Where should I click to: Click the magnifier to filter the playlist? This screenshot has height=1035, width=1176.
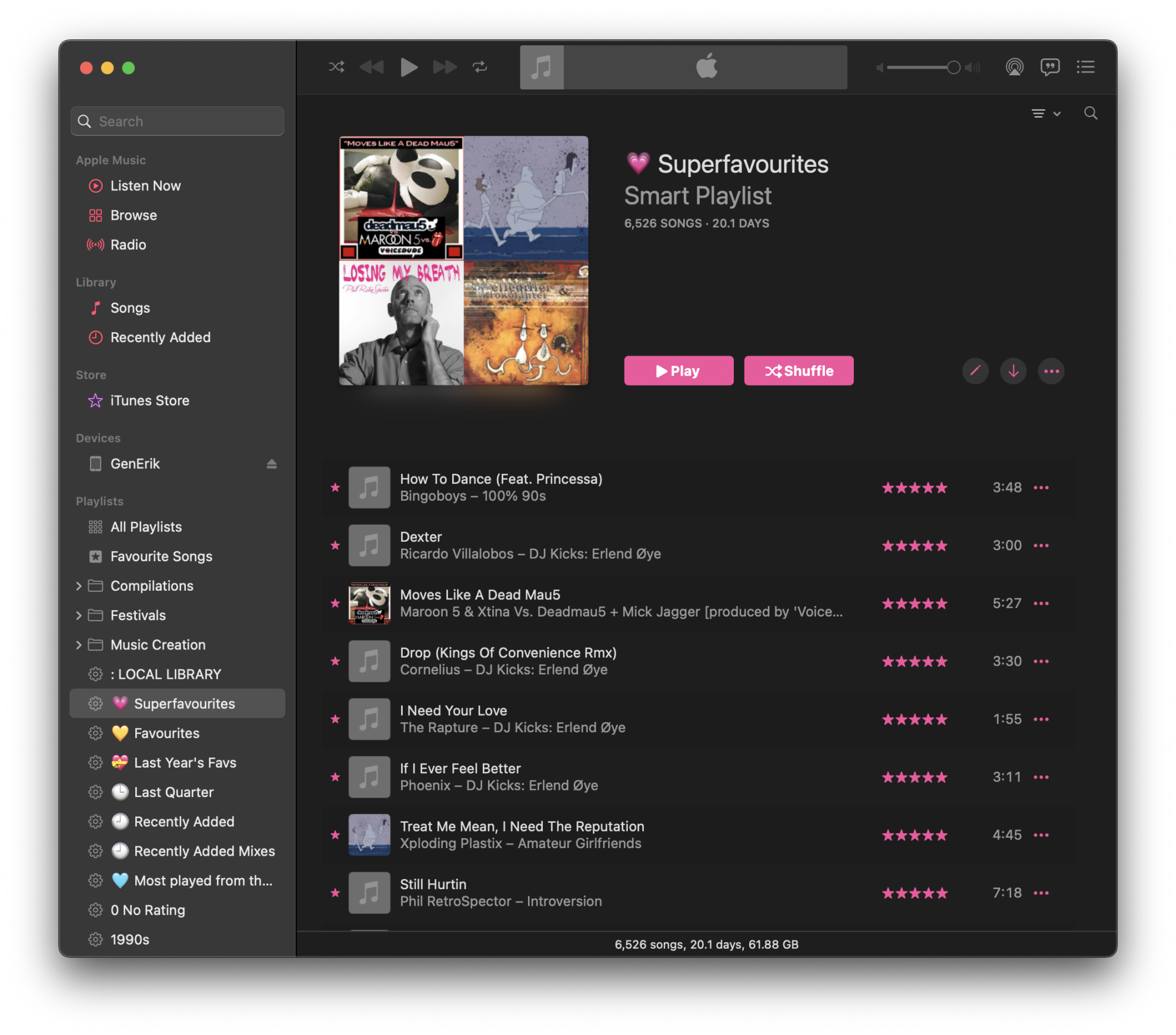1091,113
